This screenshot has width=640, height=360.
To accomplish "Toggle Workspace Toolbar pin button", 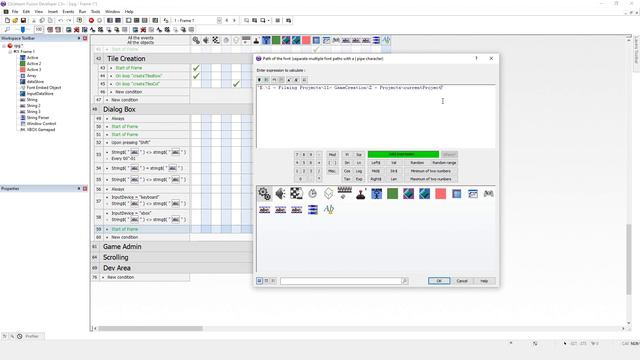I will click(79, 38).
